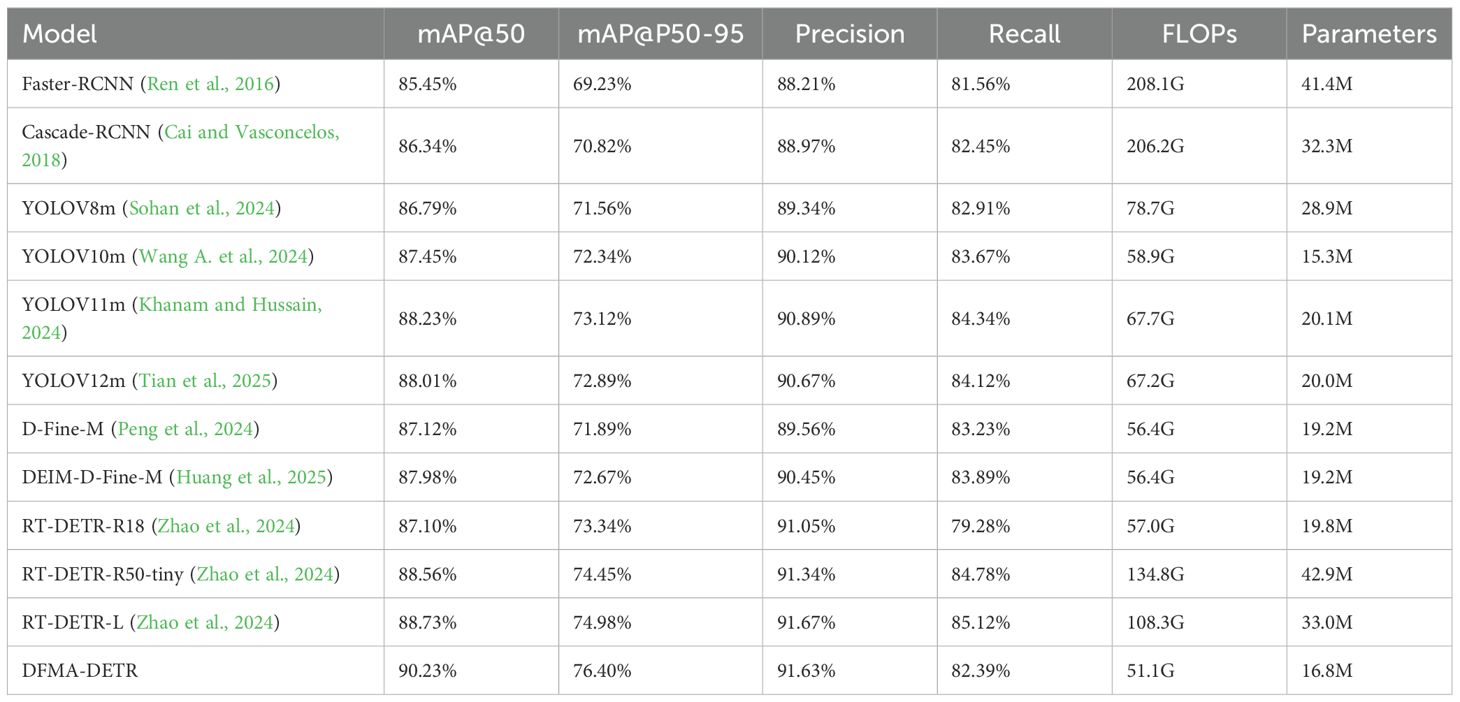This screenshot has width=1460, height=702.
Task: Open the Zhao citation beside RT-DETR-R50-tiny
Action: tap(267, 574)
